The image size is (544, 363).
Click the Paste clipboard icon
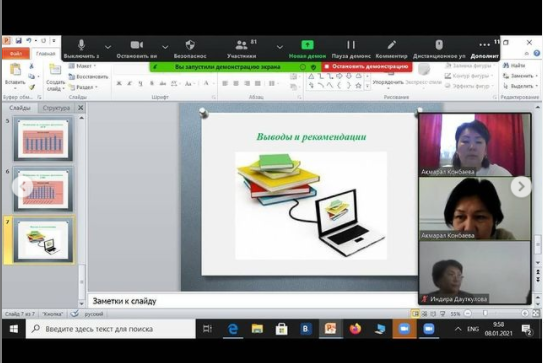(15, 70)
